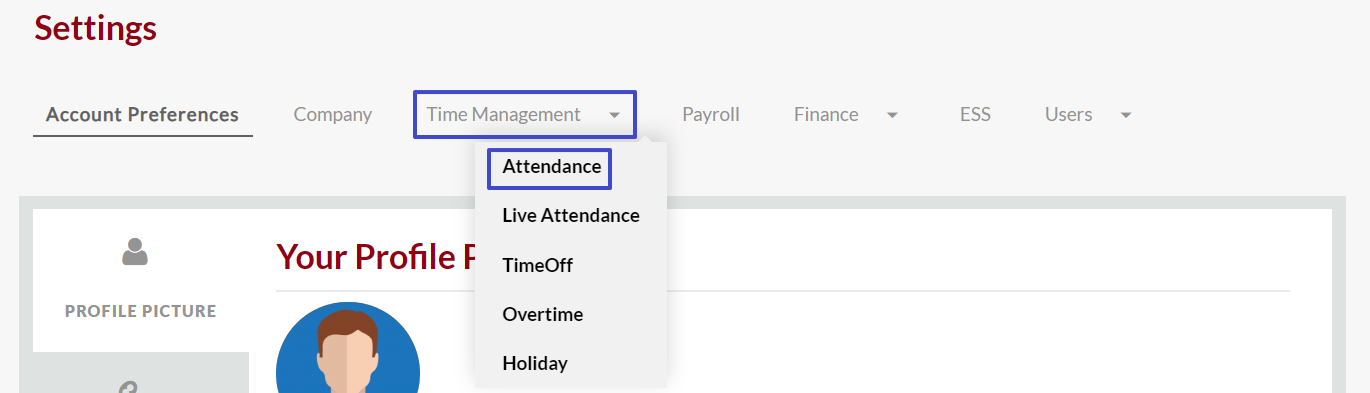This screenshot has width=1370, height=393.
Task: Click the Users tab label
Action: coord(1069,114)
